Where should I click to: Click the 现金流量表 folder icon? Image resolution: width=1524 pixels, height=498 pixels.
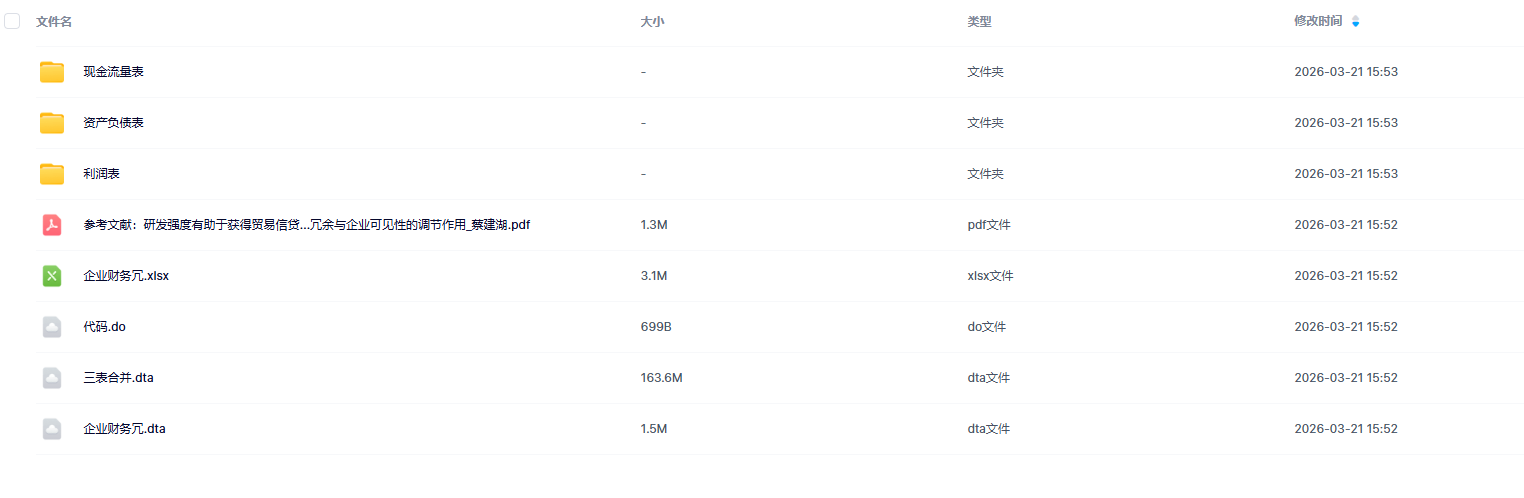(52, 72)
